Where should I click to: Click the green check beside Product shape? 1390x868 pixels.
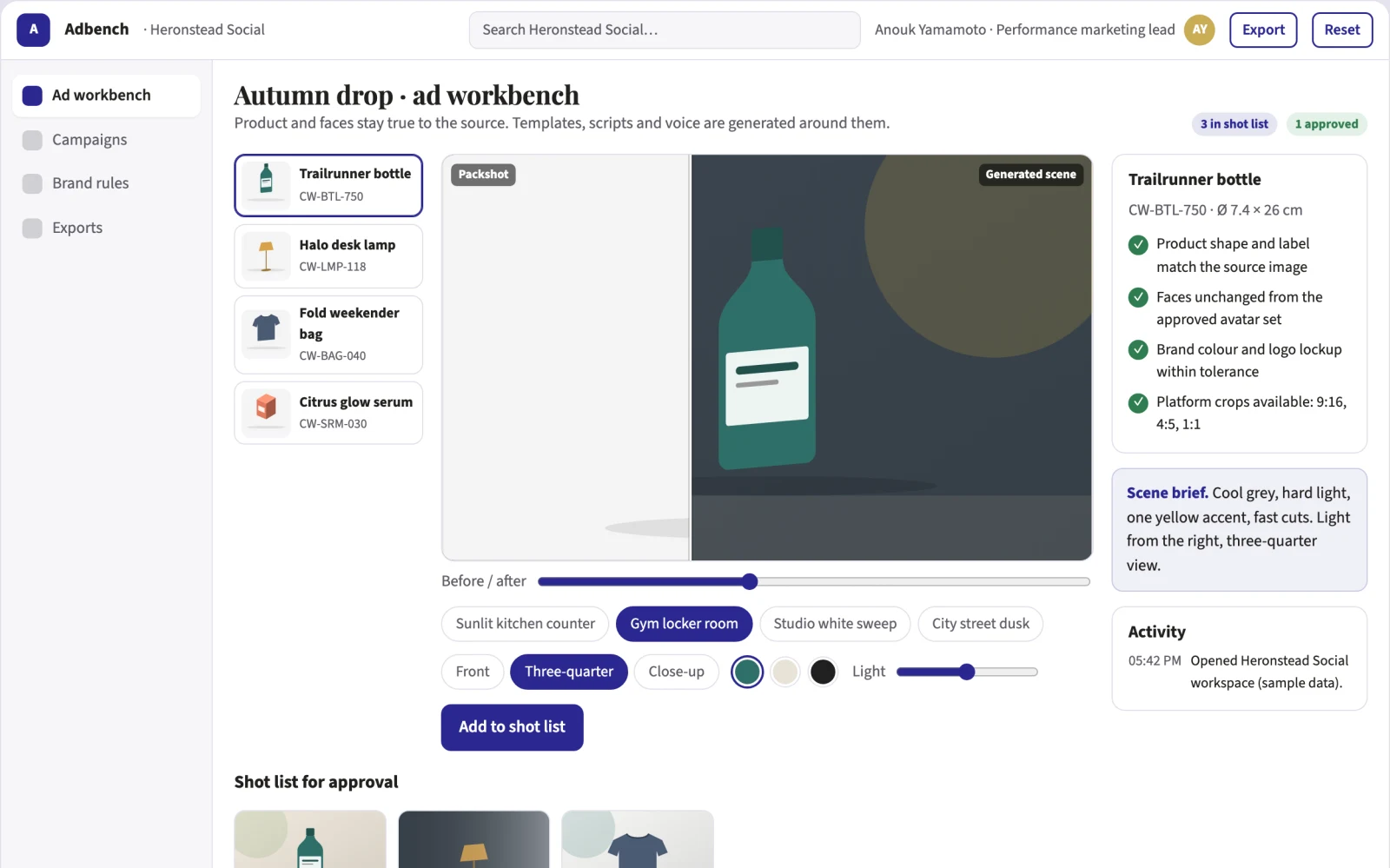pyautogui.click(x=1138, y=245)
